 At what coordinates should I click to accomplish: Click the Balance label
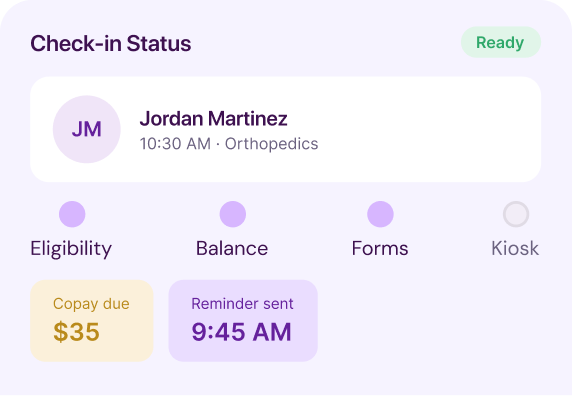(232, 248)
